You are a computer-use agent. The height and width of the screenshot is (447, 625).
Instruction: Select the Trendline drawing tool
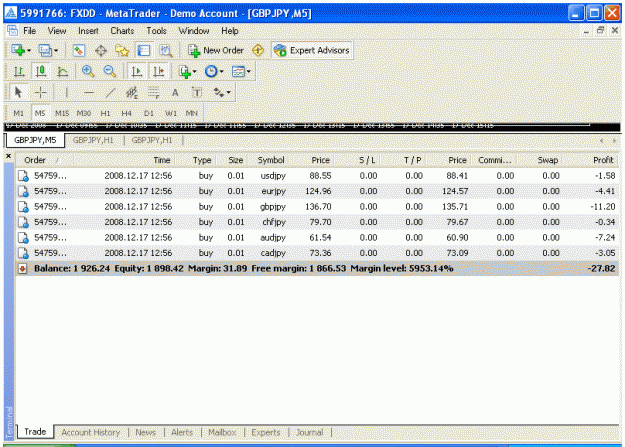(110, 93)
